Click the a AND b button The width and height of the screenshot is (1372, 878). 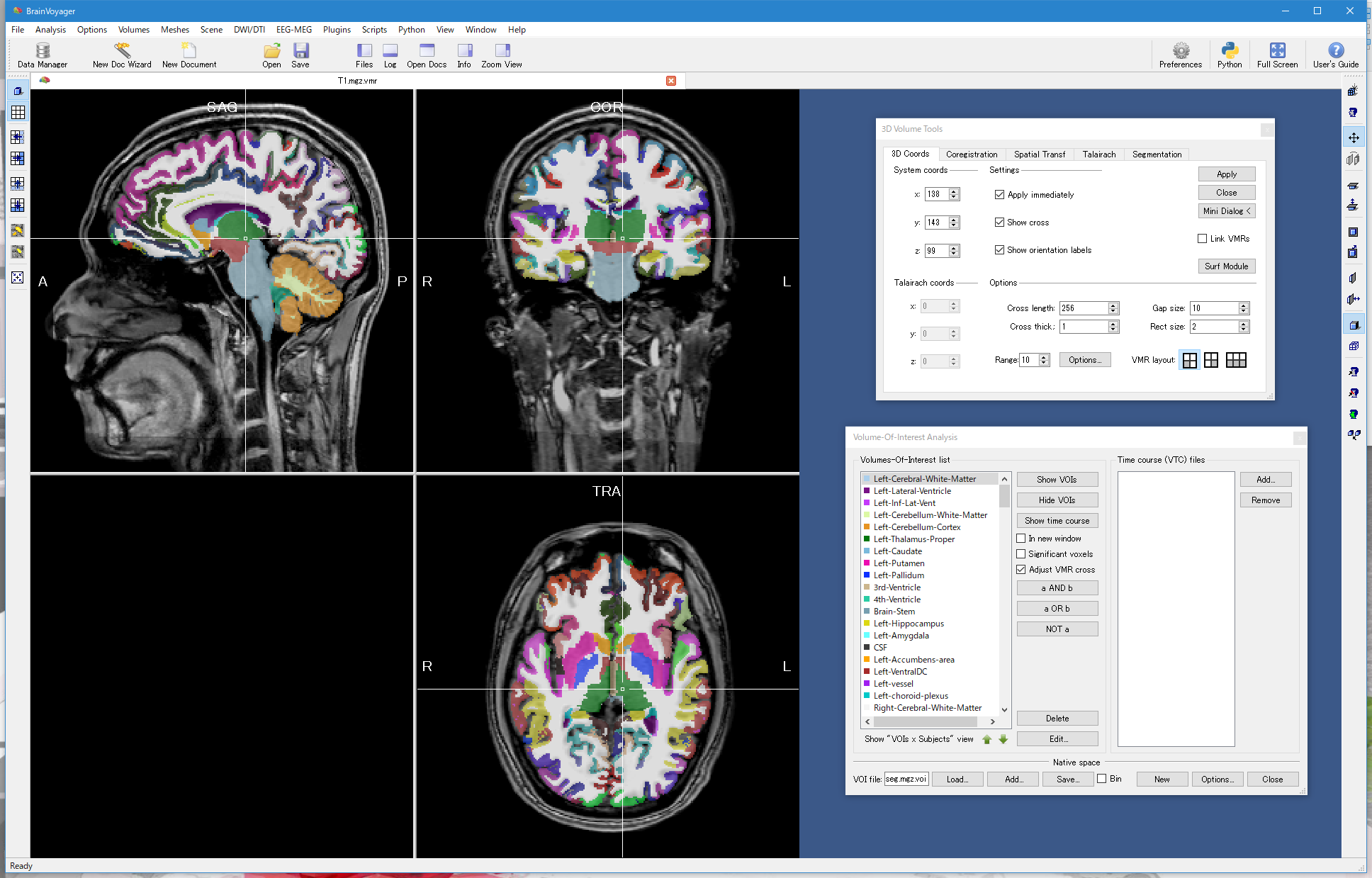click(1057, 588)
